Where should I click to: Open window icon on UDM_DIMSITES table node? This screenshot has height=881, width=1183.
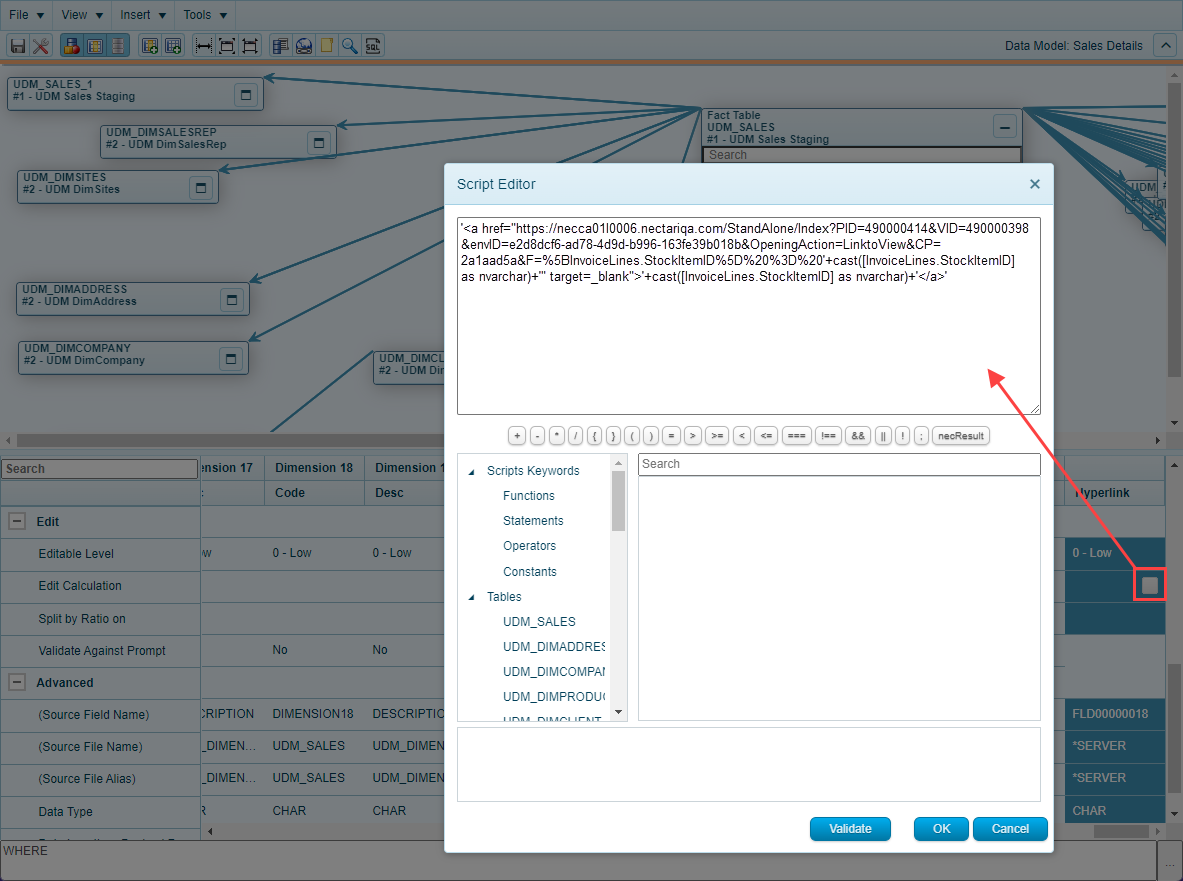click(x=200, y=188)
